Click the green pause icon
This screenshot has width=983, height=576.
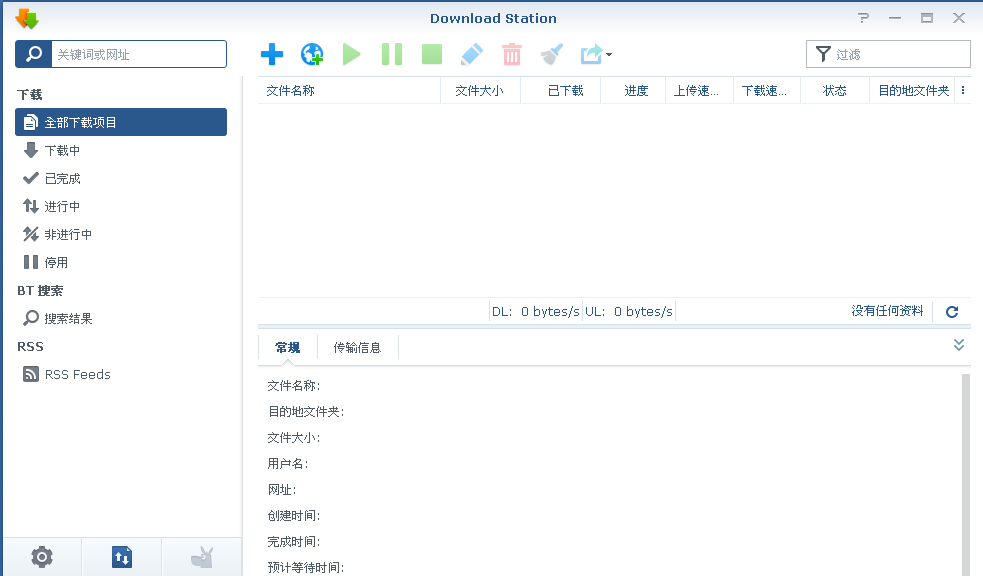[392, 55]
